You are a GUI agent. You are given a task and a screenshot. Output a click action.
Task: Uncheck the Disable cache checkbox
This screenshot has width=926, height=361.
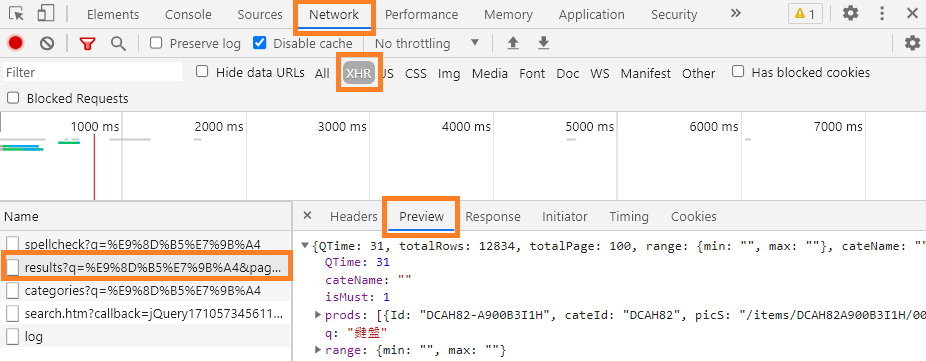259,43
